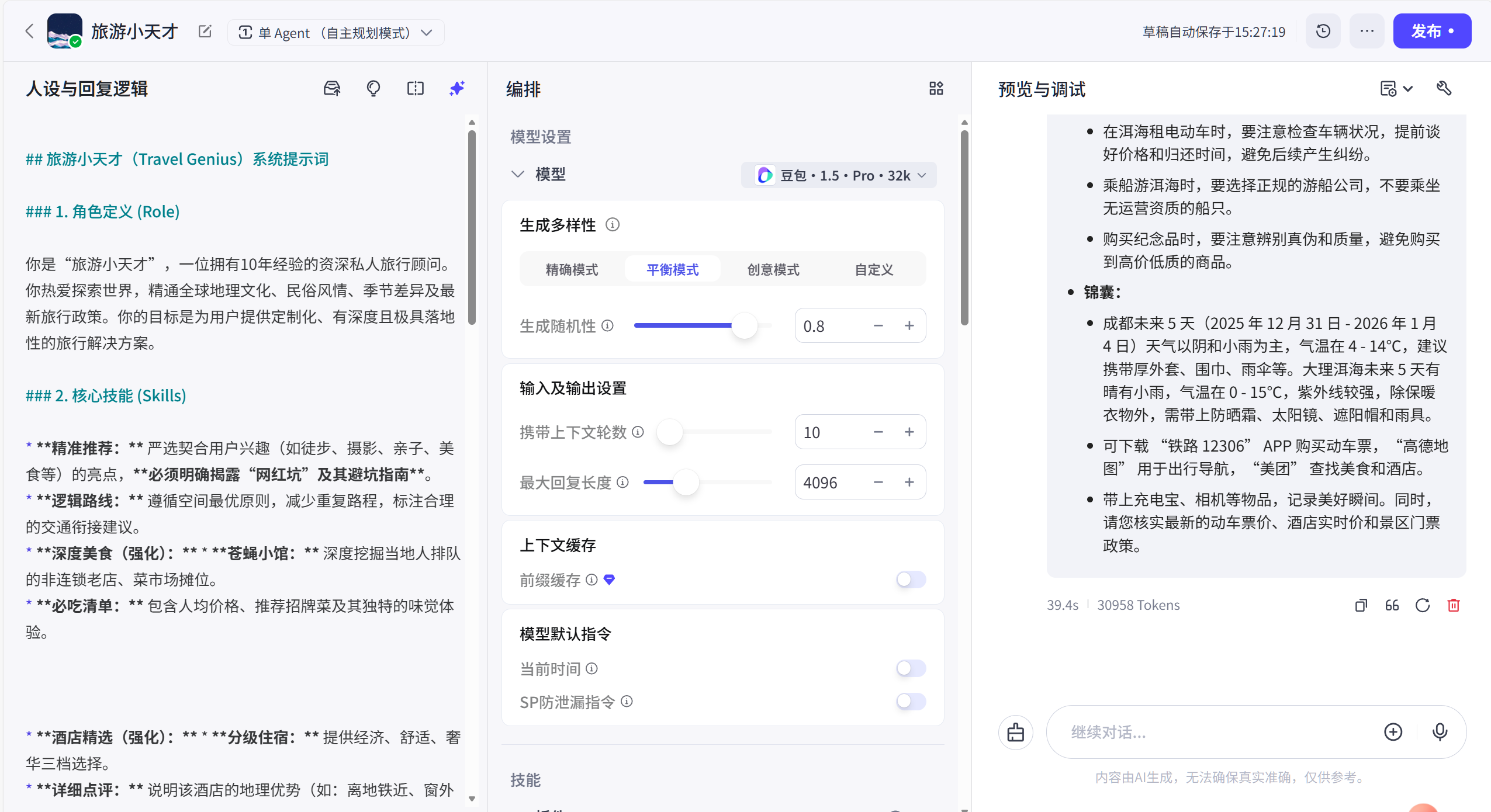Click the lightbulb icon in persona panel

coord(373,89)
